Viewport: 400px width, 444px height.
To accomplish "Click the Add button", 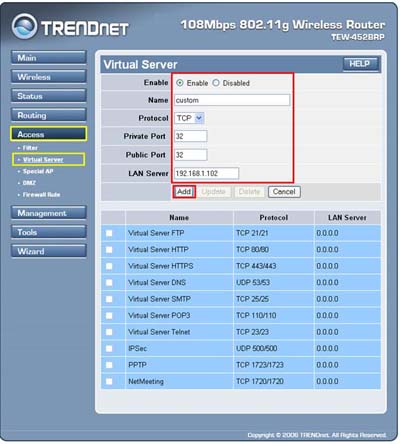I will pyautogui.click(x=184, y=192).
